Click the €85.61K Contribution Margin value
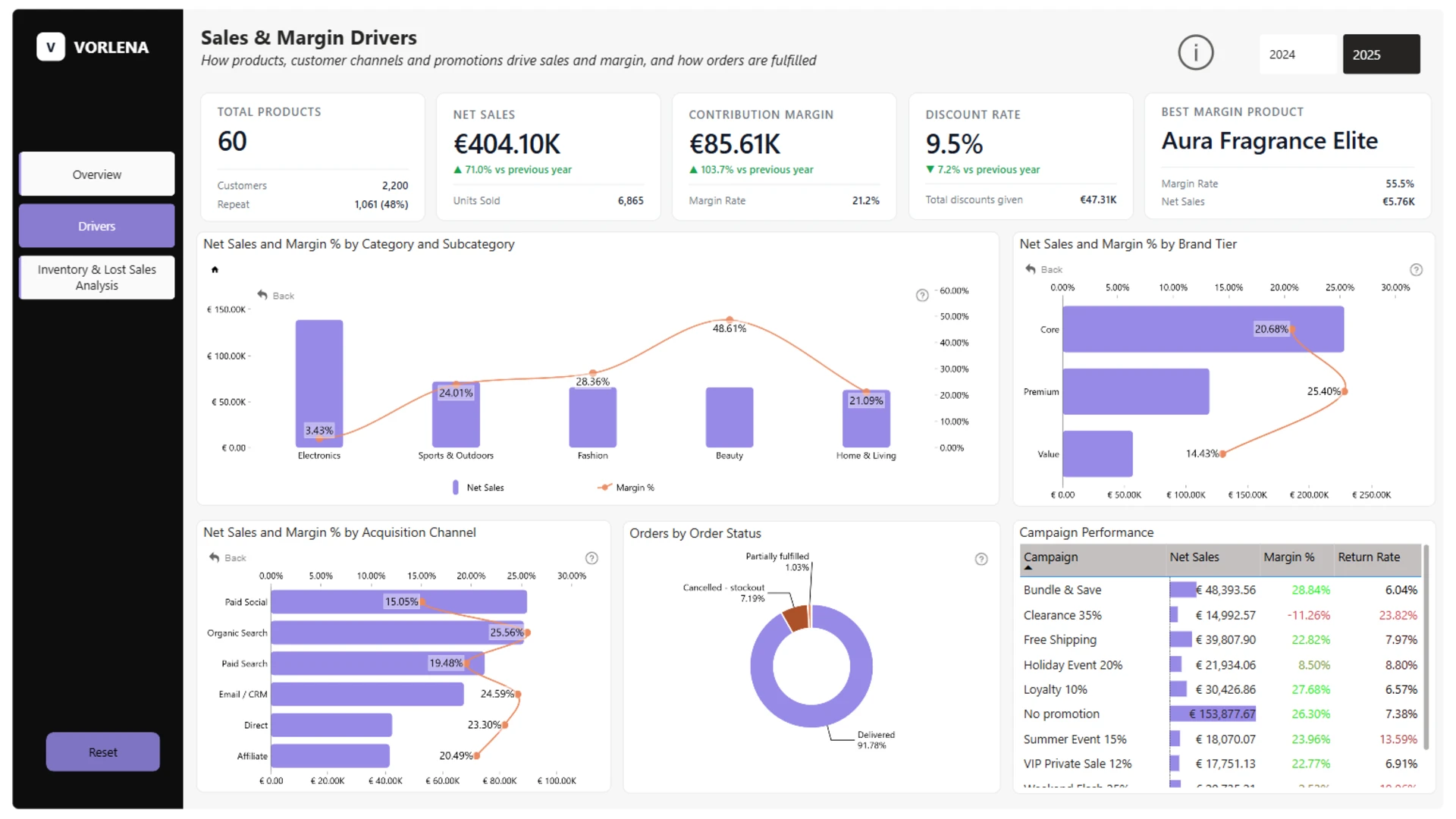Image resolution: width=1456 pixels, height=819 pixels. [x=734, y=144]
